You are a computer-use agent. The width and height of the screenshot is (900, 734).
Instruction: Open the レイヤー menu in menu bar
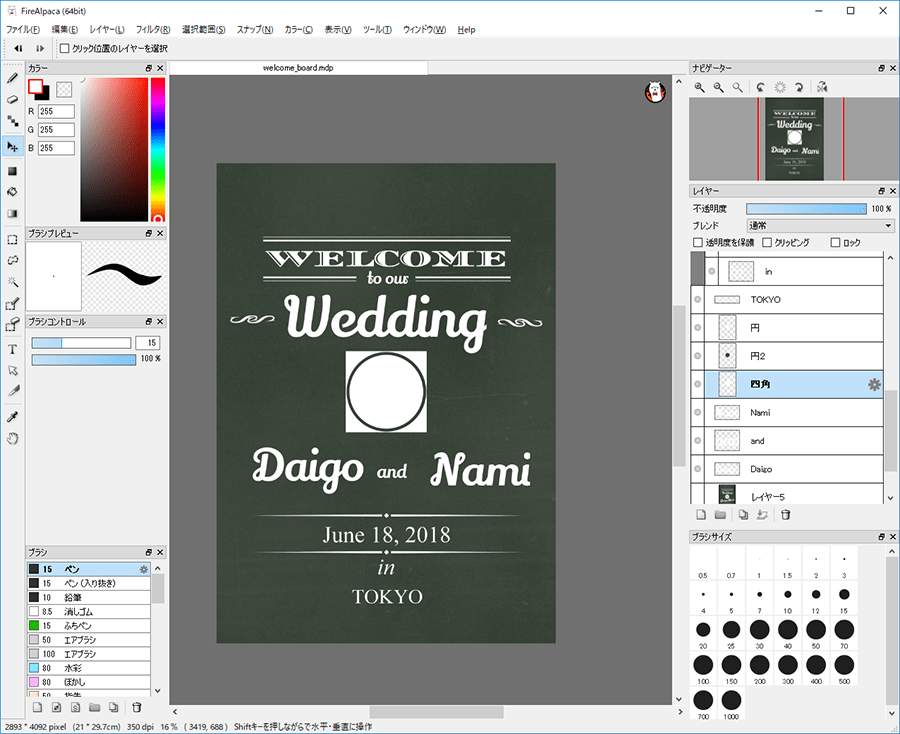(x=107, y=30)
